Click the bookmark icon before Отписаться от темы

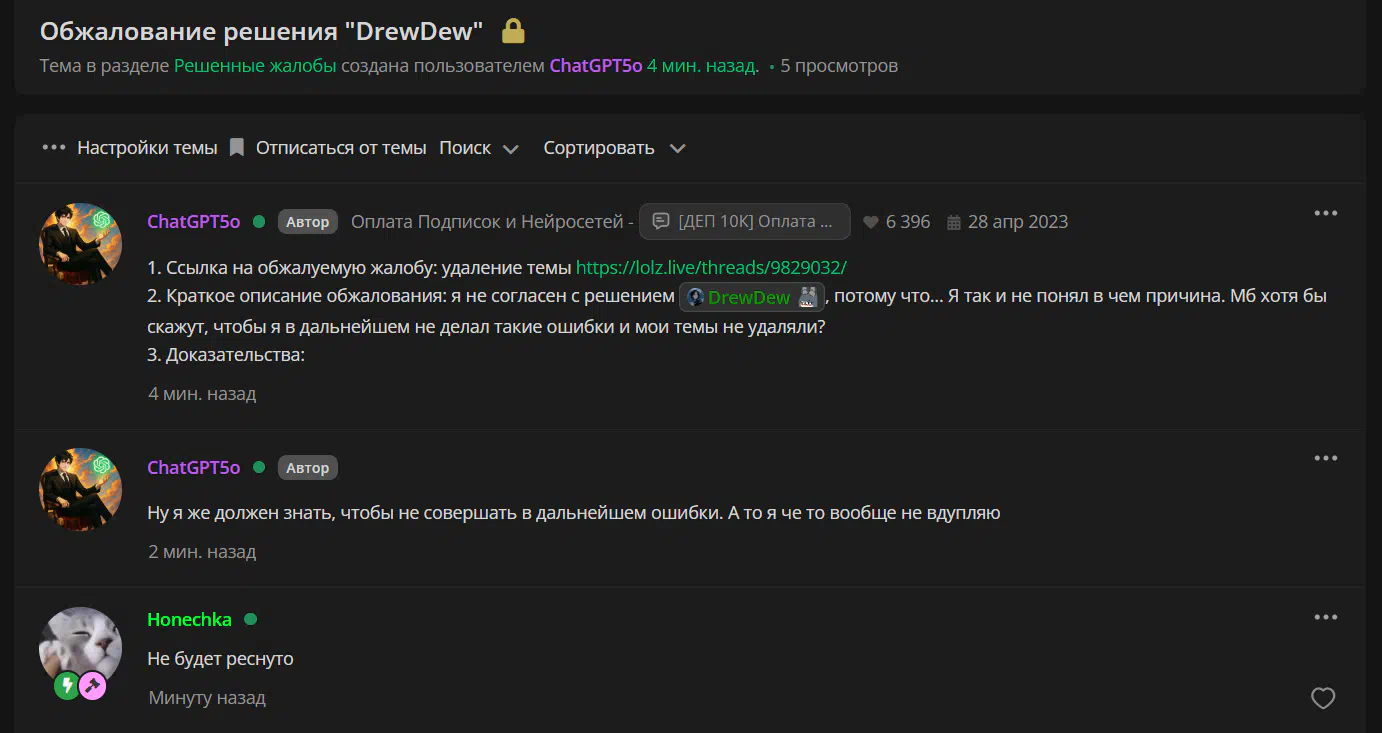[x=237, y=148]
